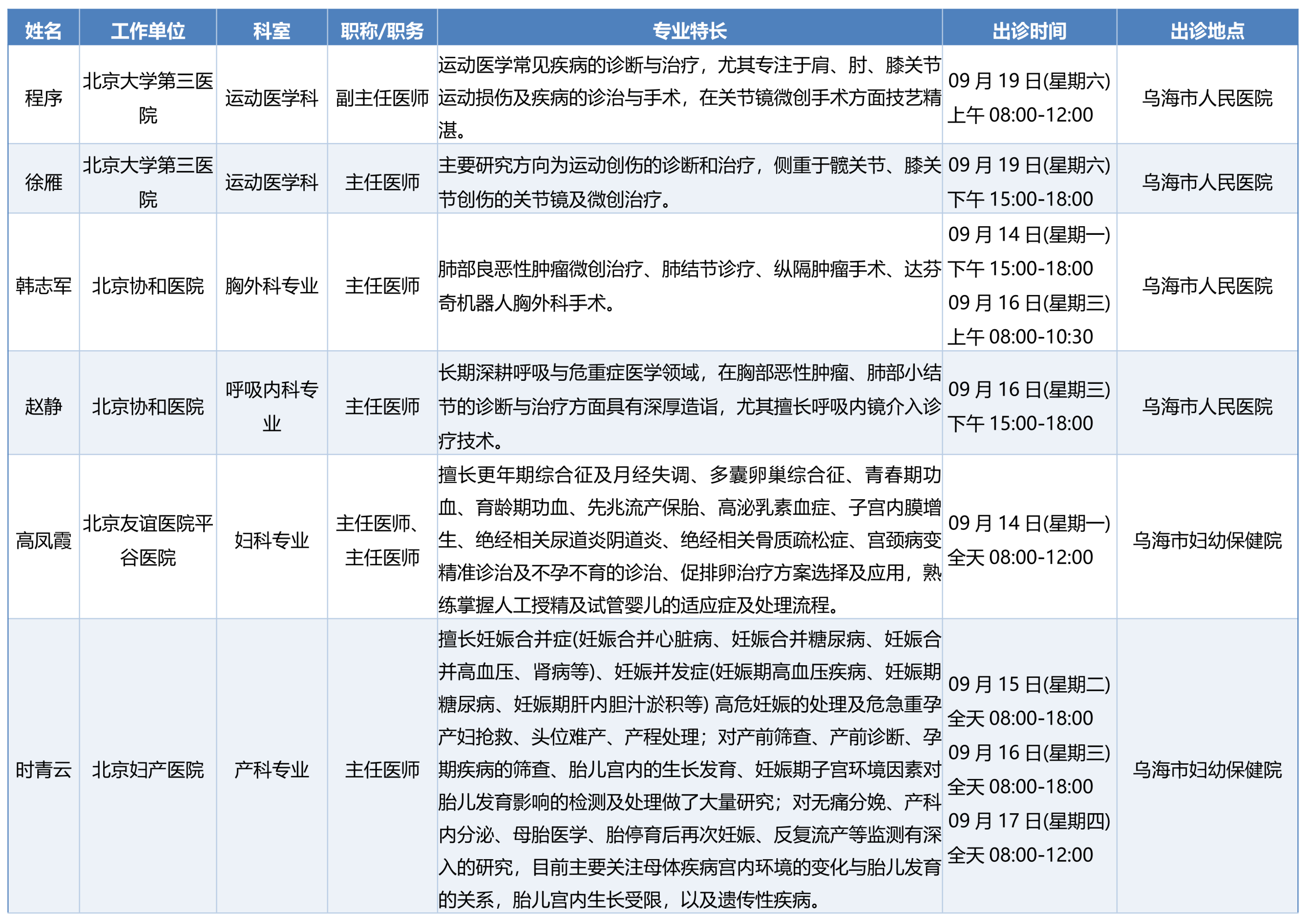Click the name cell 时青云

(x=43, y=770)
